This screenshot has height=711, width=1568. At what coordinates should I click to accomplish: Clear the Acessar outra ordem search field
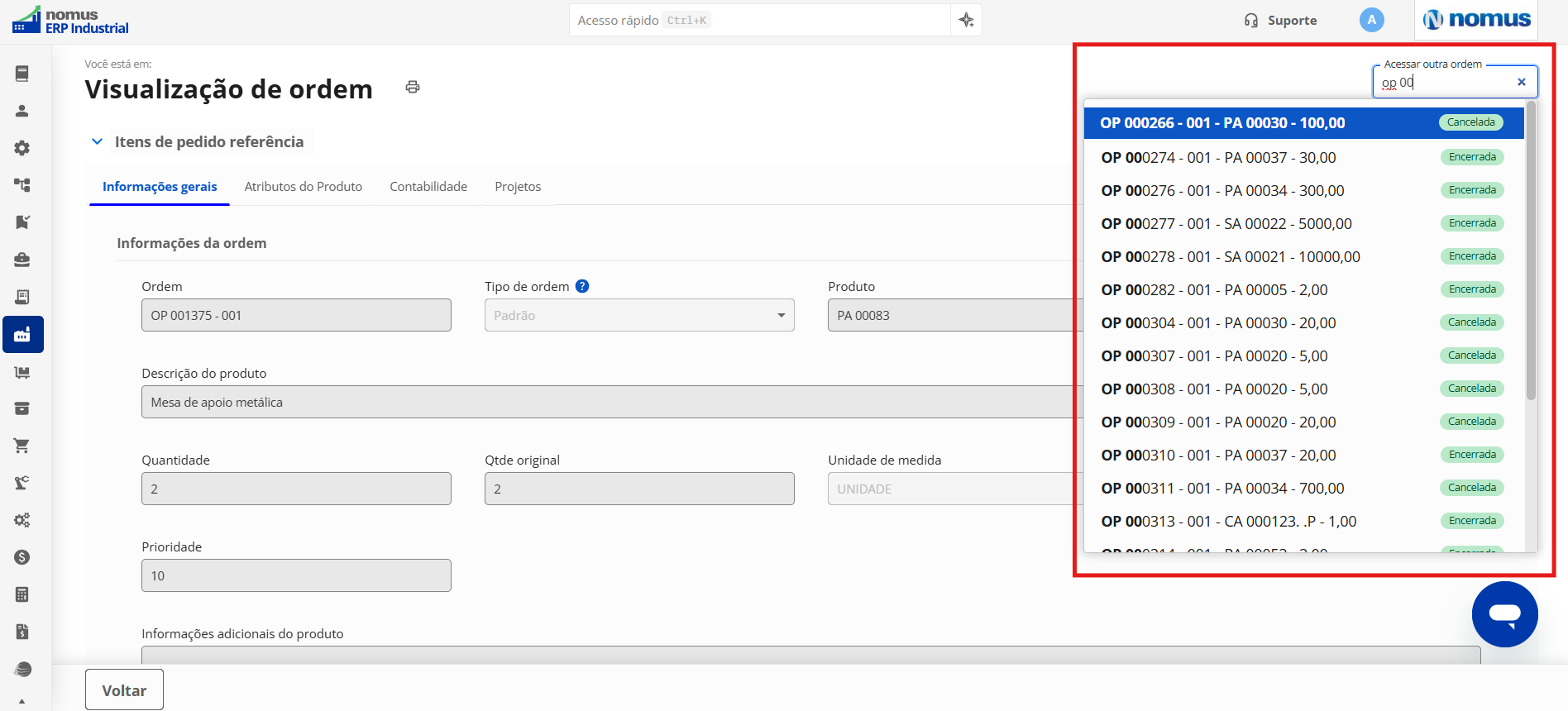[1521, 82]
